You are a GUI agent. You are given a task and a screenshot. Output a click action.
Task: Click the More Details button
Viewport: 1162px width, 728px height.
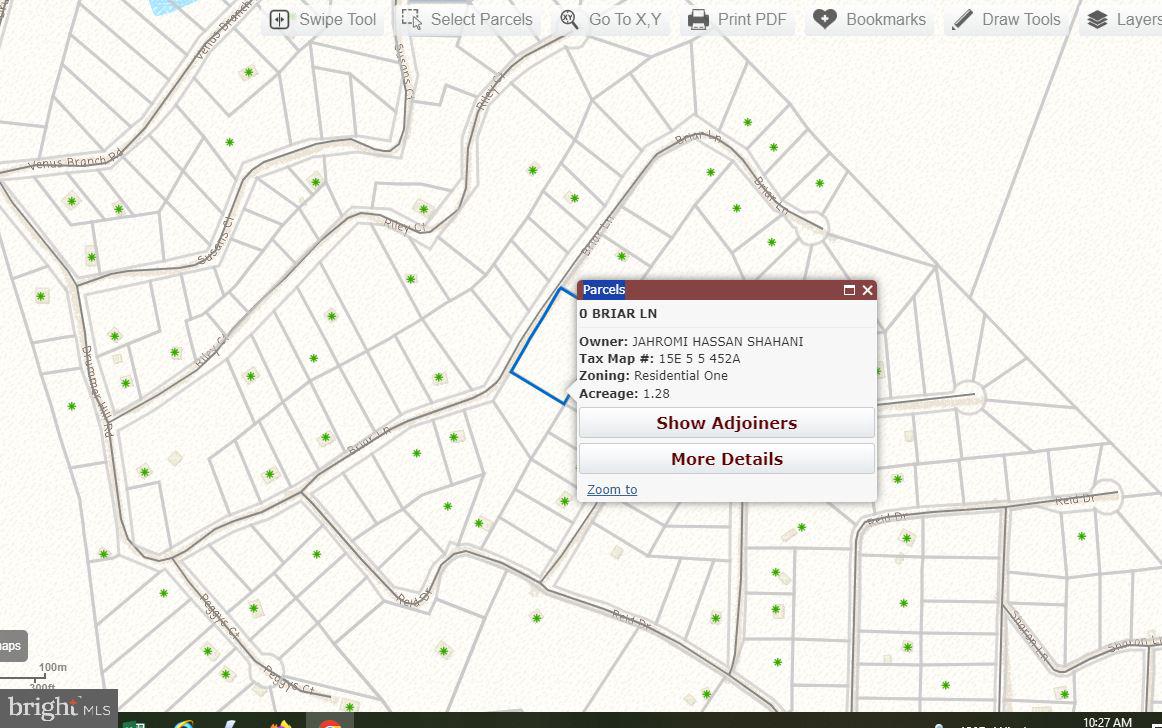[726, 459]
